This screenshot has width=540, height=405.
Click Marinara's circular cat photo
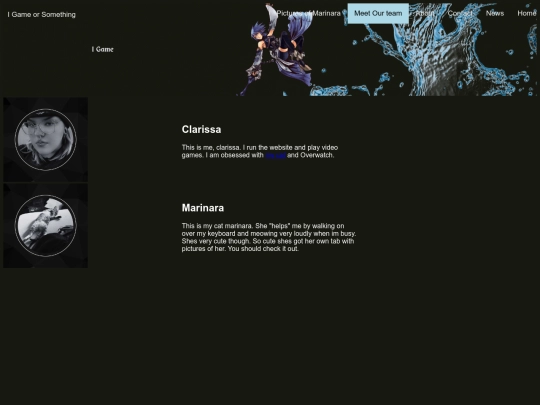(45, 226)
